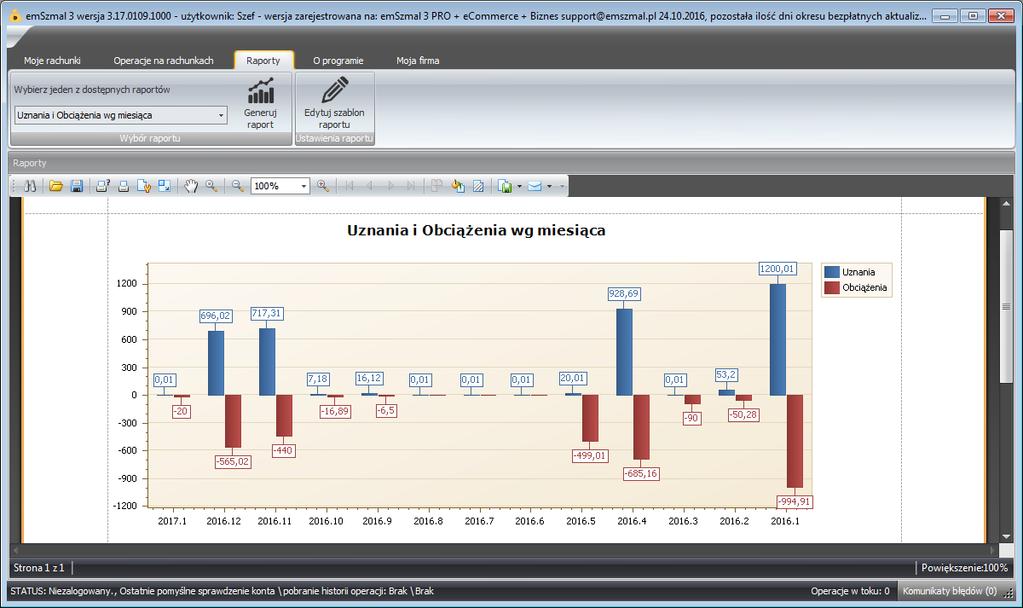Click the -565,02 value label

point(233,461)
